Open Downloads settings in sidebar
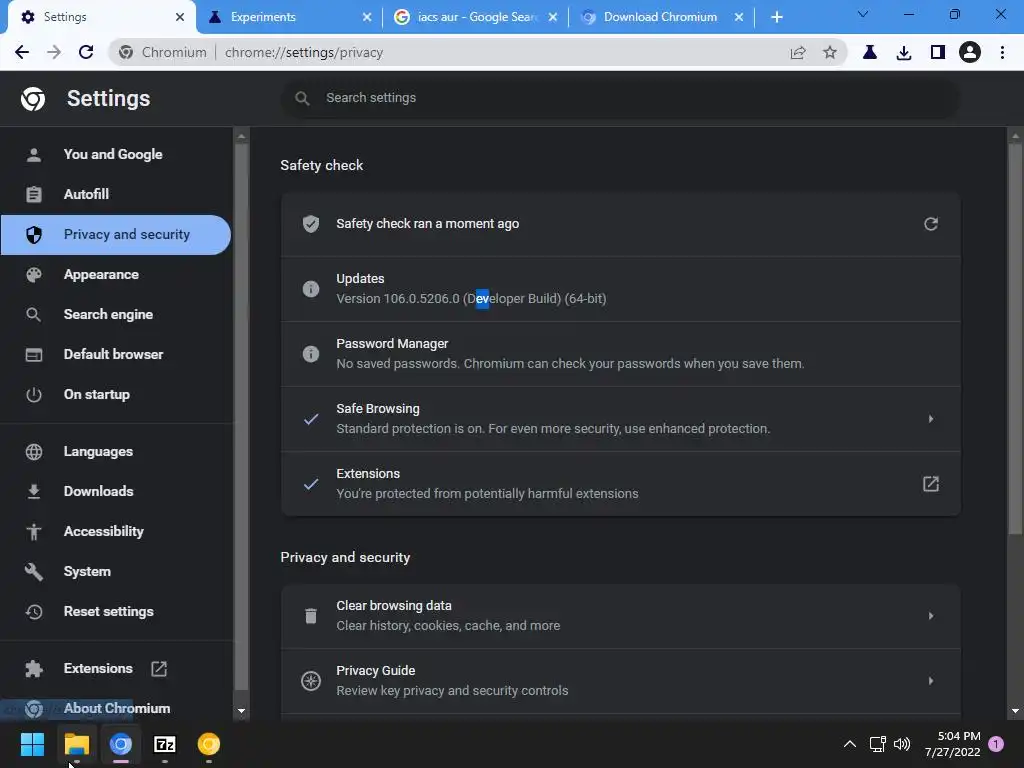The height and width of the screenshot is (768, 1024). click(115, 491)
